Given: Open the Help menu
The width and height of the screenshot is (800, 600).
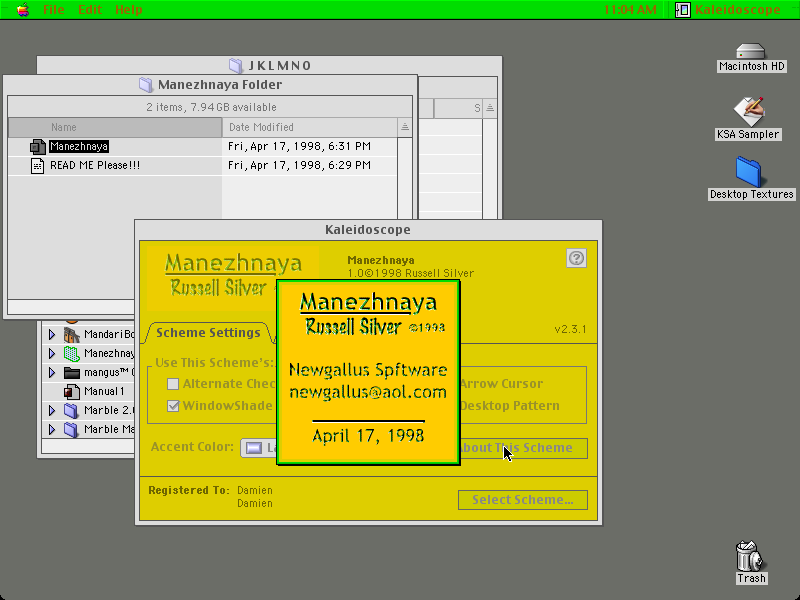Looking at the screenshot, I should click(129, 10).
